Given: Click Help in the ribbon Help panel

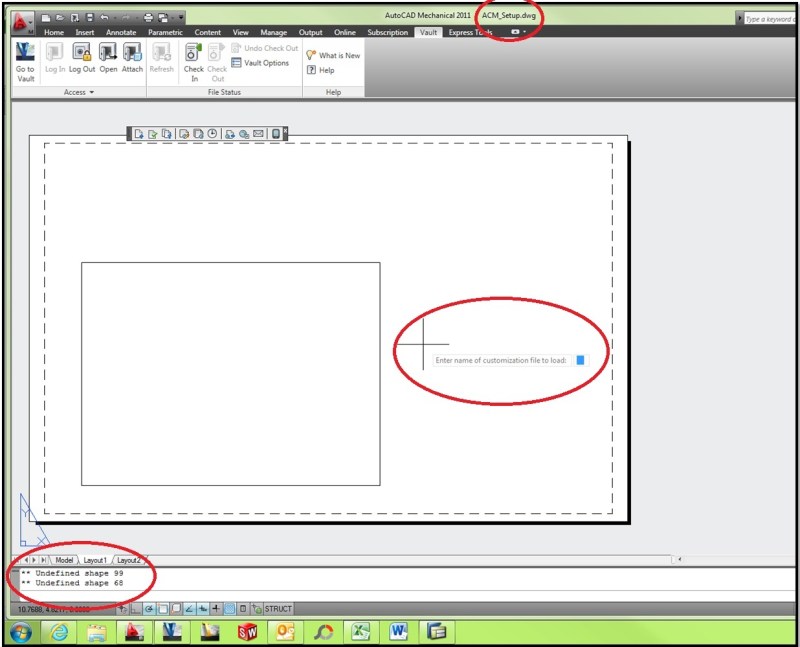Looking at the screenshot, I should pyautogui.click(x=321, y=70).
